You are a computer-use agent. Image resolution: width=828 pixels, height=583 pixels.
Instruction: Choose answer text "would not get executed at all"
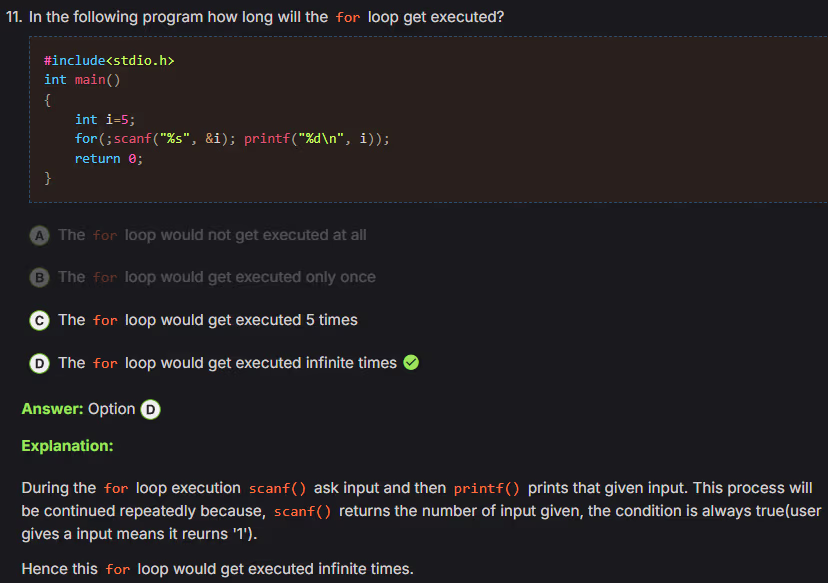pos(245,235)
